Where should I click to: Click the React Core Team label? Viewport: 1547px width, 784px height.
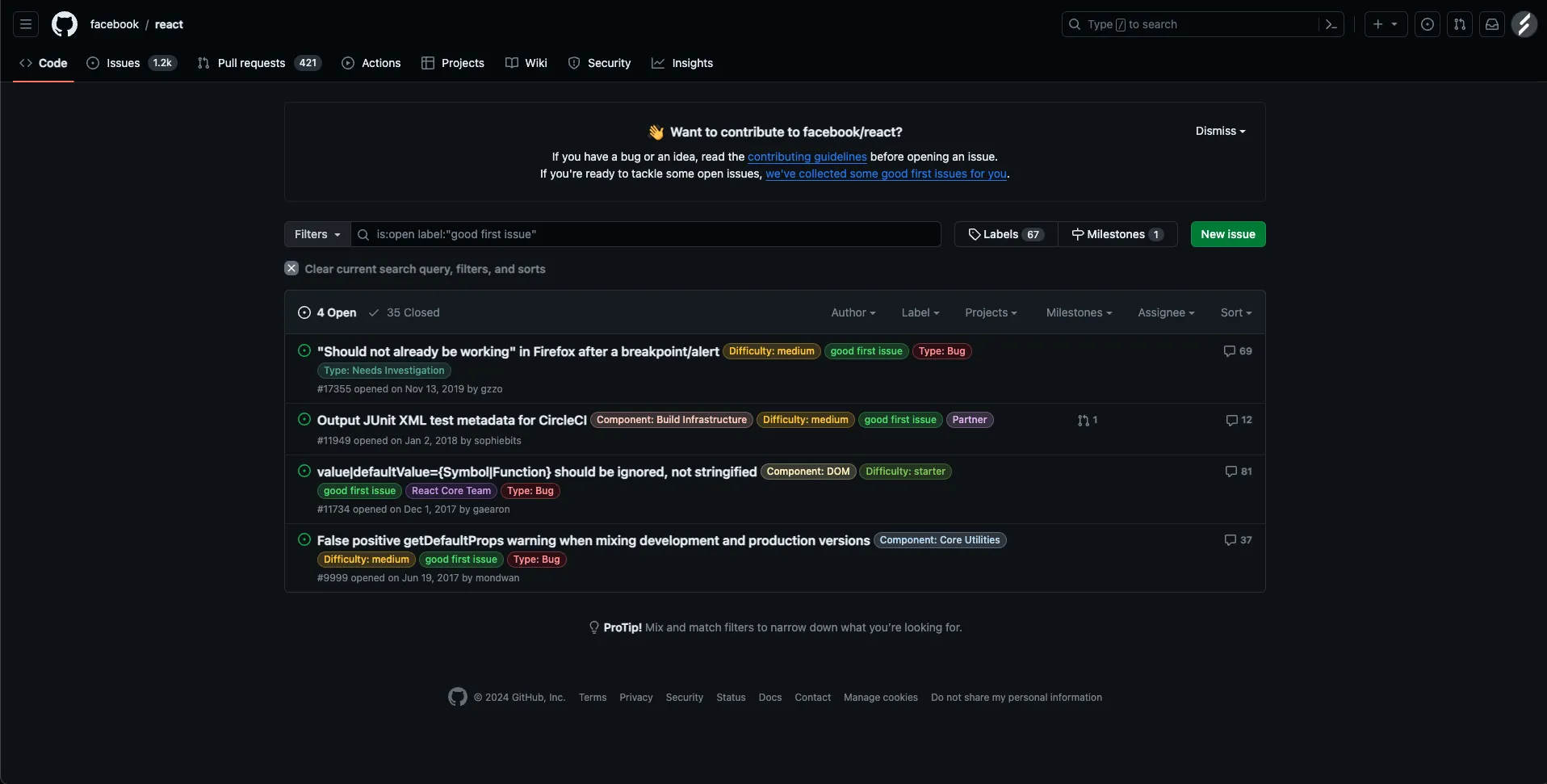point(451,491)
